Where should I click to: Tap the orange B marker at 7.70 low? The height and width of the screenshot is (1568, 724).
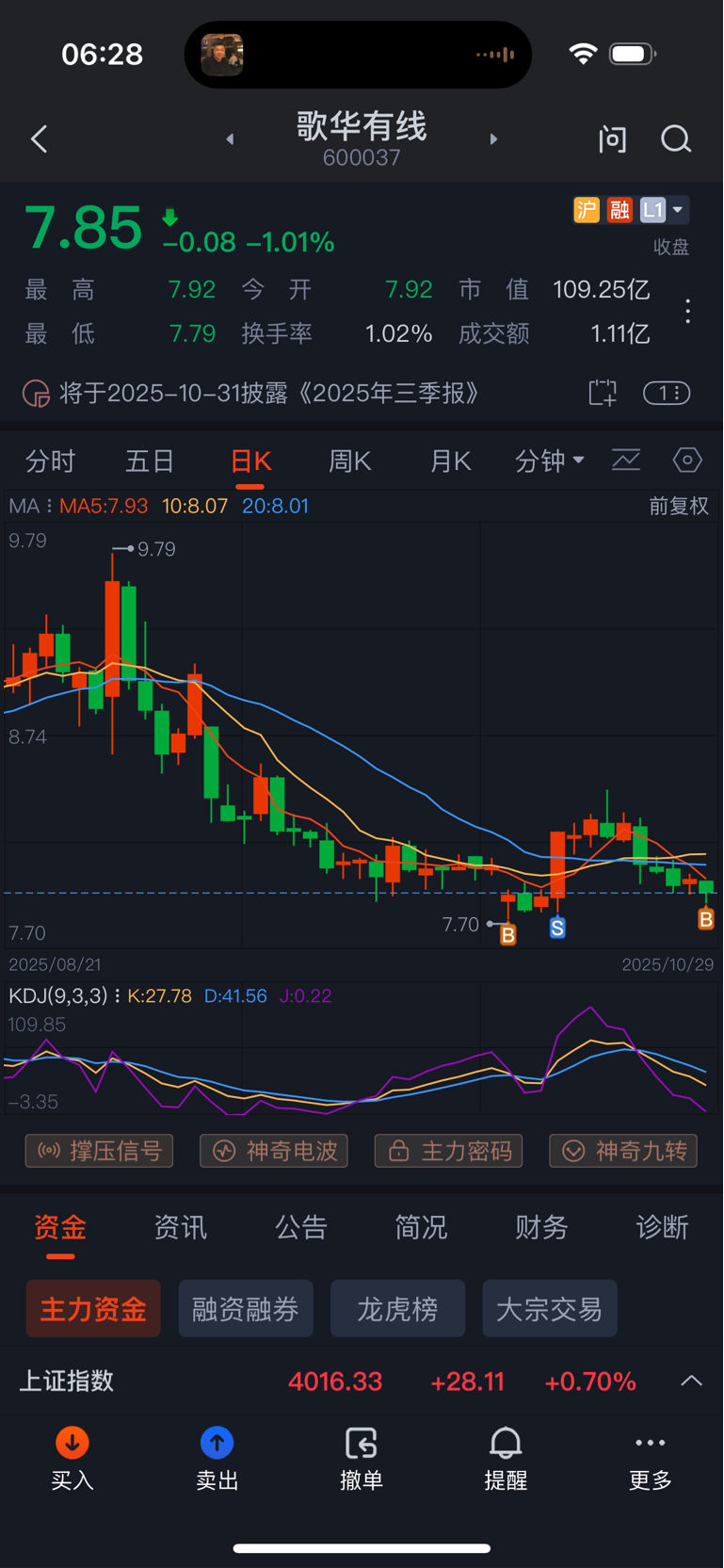tap(508, 934)
